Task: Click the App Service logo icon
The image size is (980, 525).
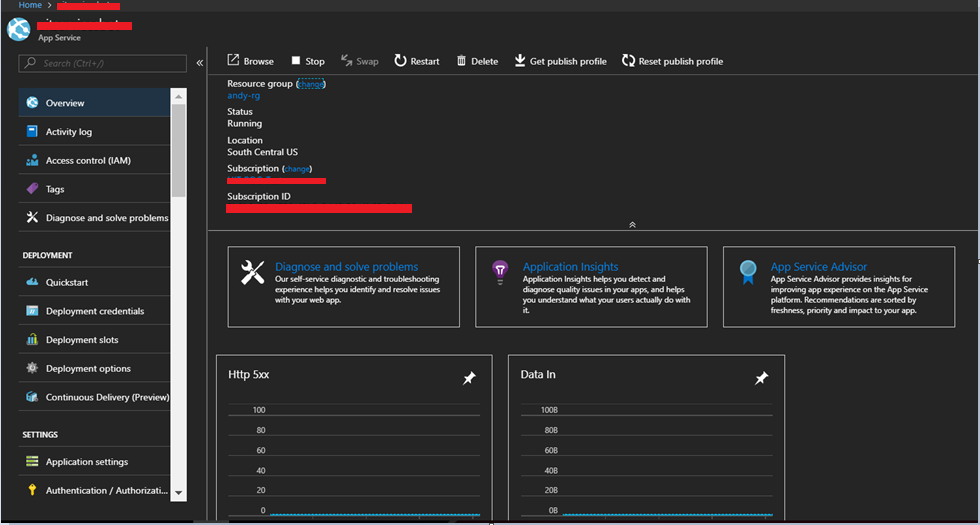Action: [19, 29]
